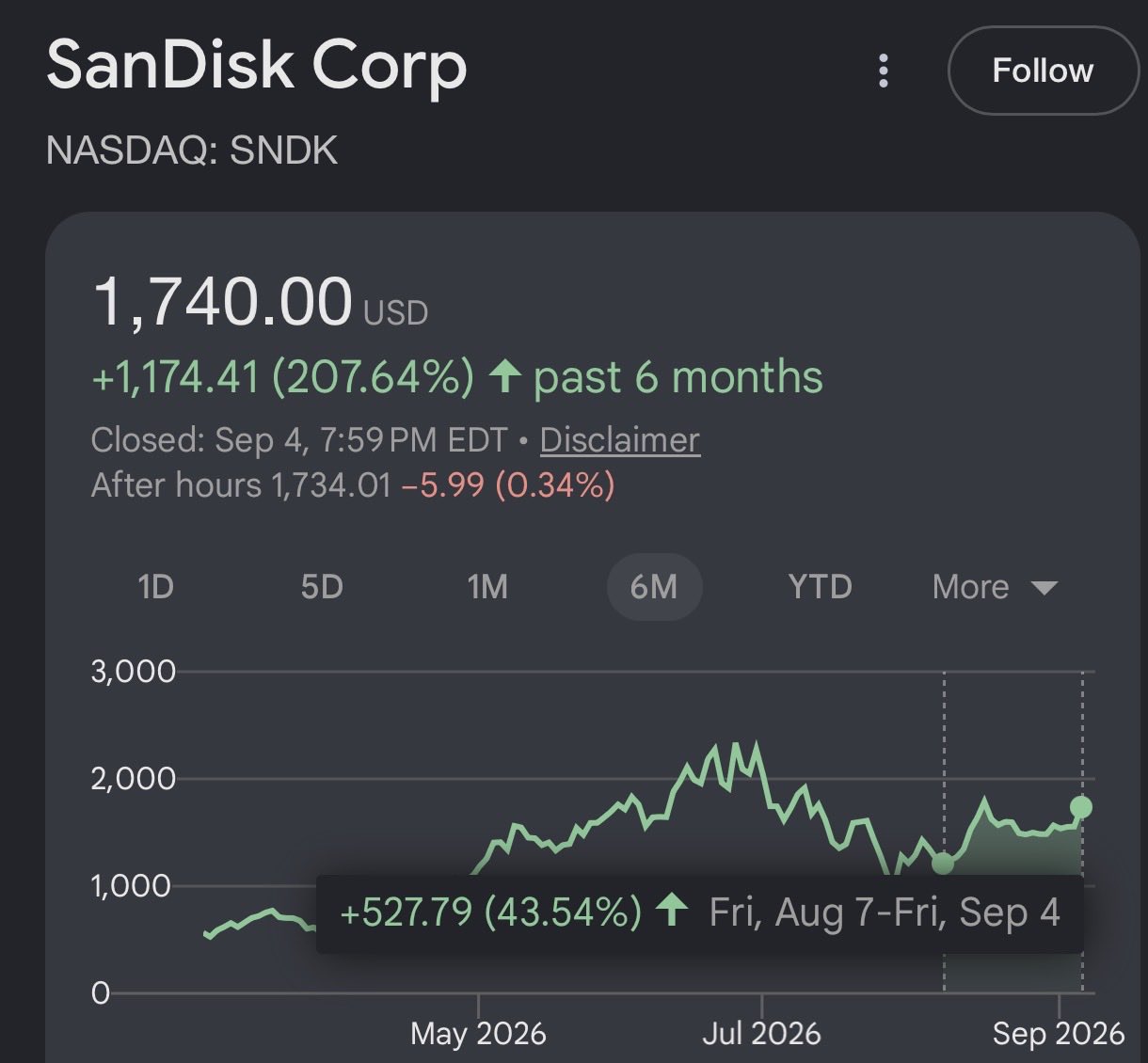
Task: Click the chart peak near Jul 2026
Action: [x=737, y=746]
